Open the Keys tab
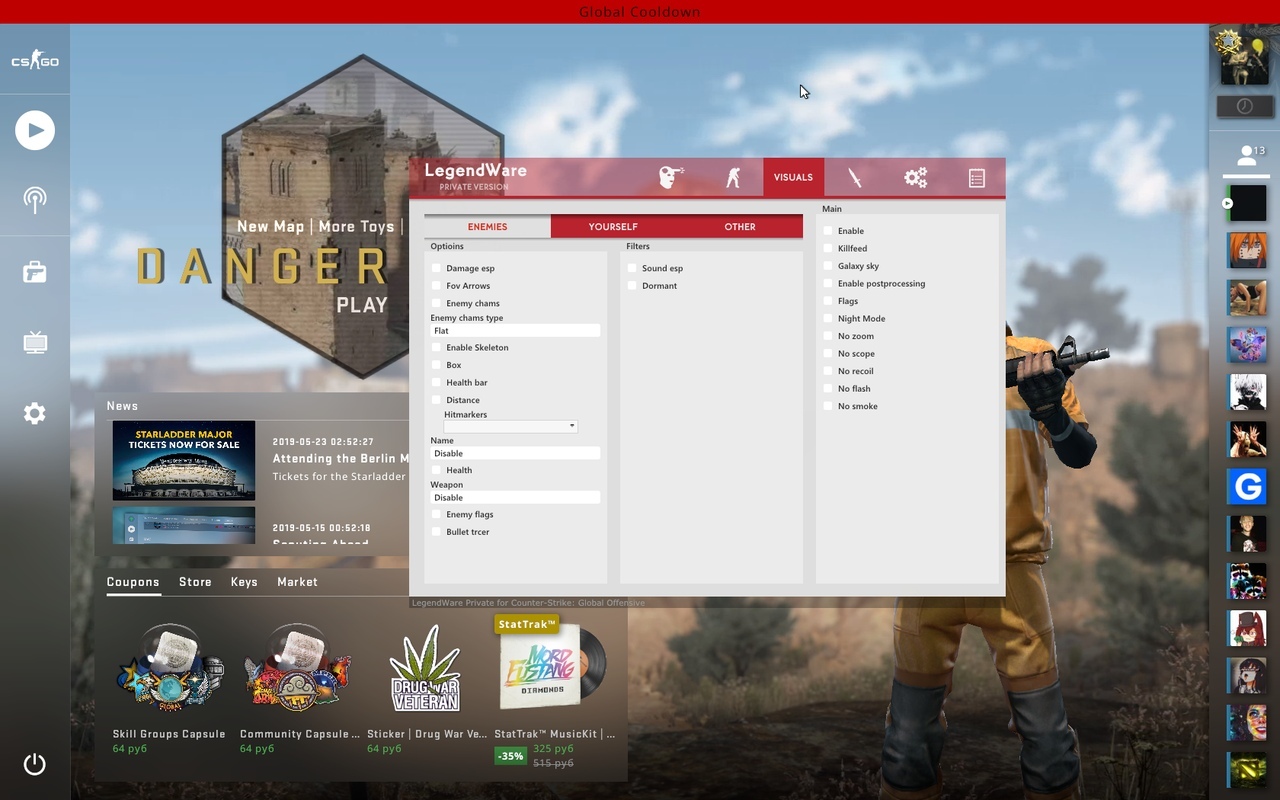This screenshot has height=800, width=1280. (x=244, y=582)
